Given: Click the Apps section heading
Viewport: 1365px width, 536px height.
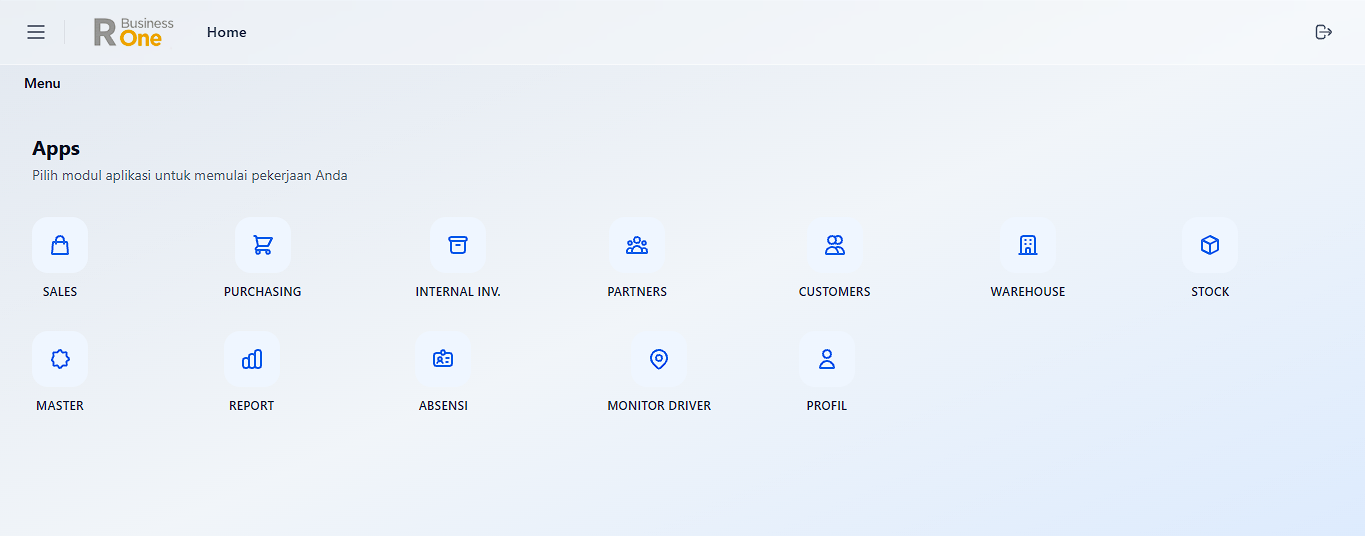Looking at the screenshot, I should 56,148.
